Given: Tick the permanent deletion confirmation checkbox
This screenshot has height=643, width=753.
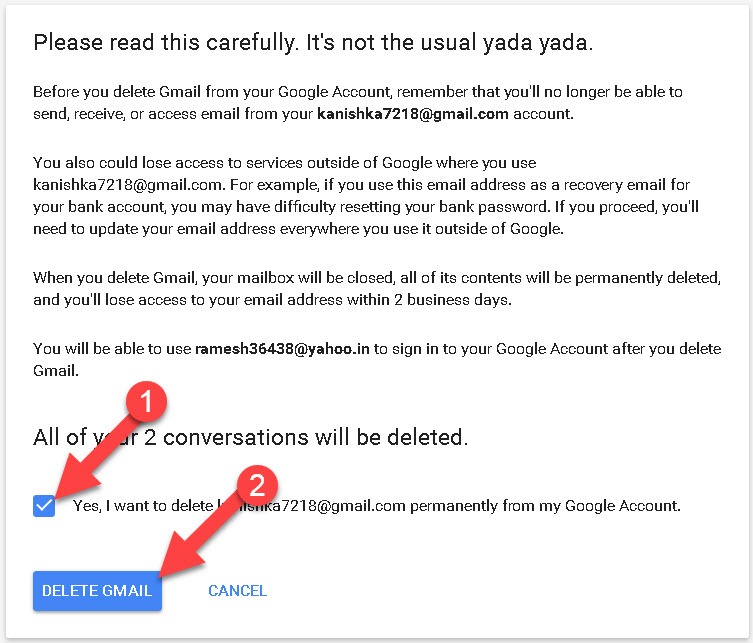Looking at the screenshot, I should 43,506.
